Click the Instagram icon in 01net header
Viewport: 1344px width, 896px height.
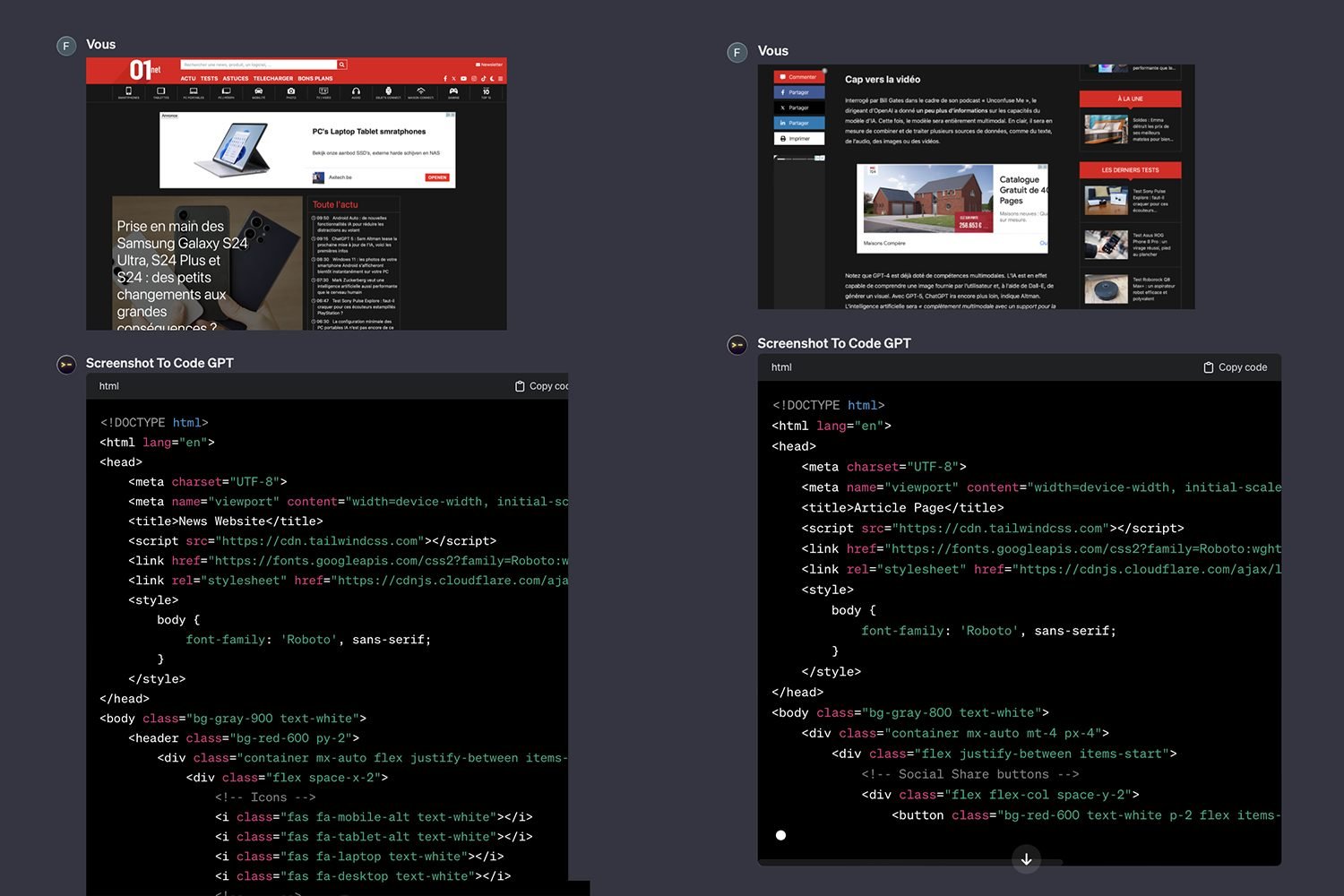pos(474,79)
